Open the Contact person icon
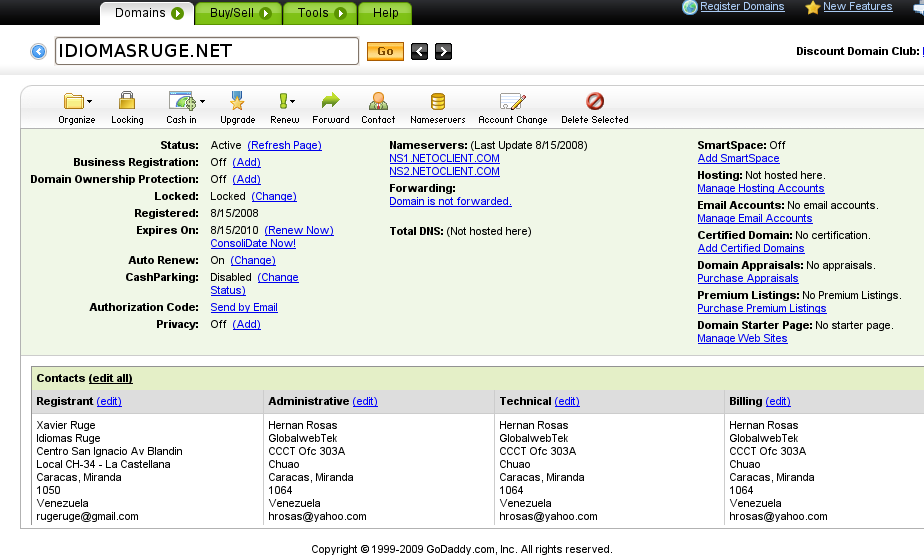 (x=378, y=101)
